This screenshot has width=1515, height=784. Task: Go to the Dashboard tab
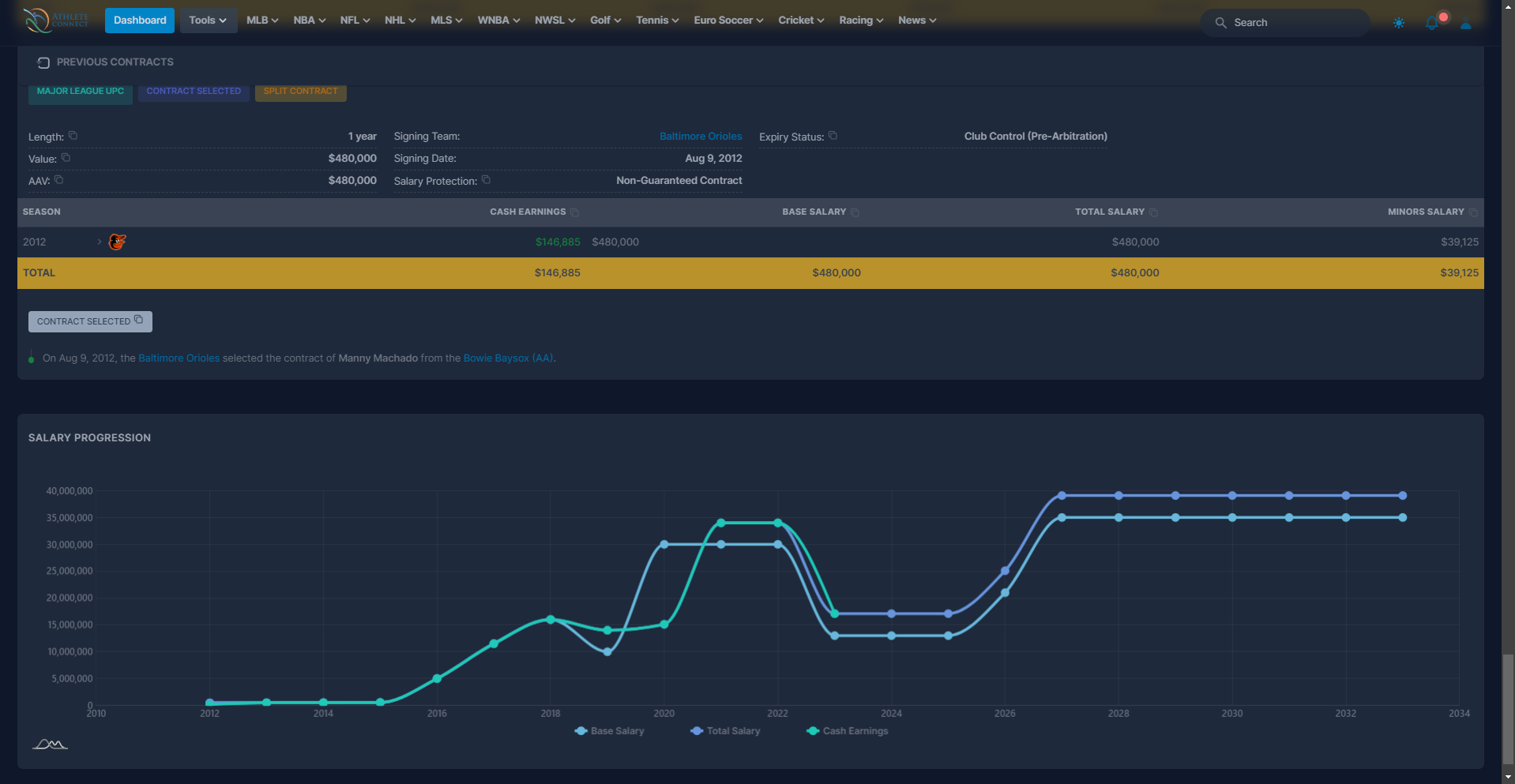pos(140,21)
